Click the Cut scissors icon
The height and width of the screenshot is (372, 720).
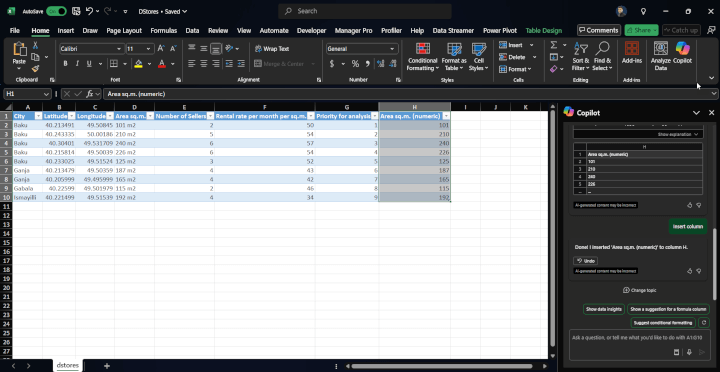(x=35, y=45)
